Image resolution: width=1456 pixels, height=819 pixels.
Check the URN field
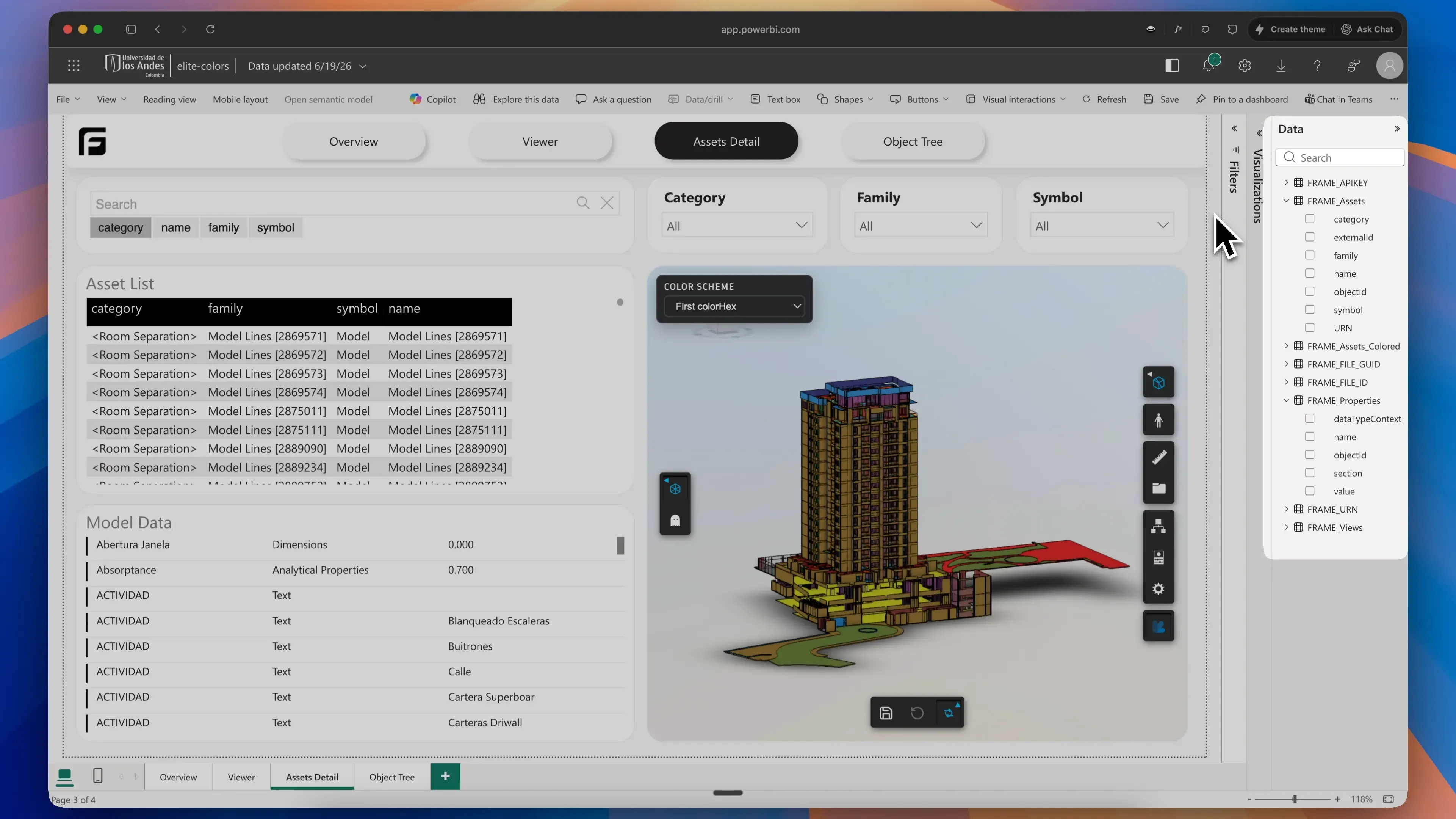pos(1309,328)
